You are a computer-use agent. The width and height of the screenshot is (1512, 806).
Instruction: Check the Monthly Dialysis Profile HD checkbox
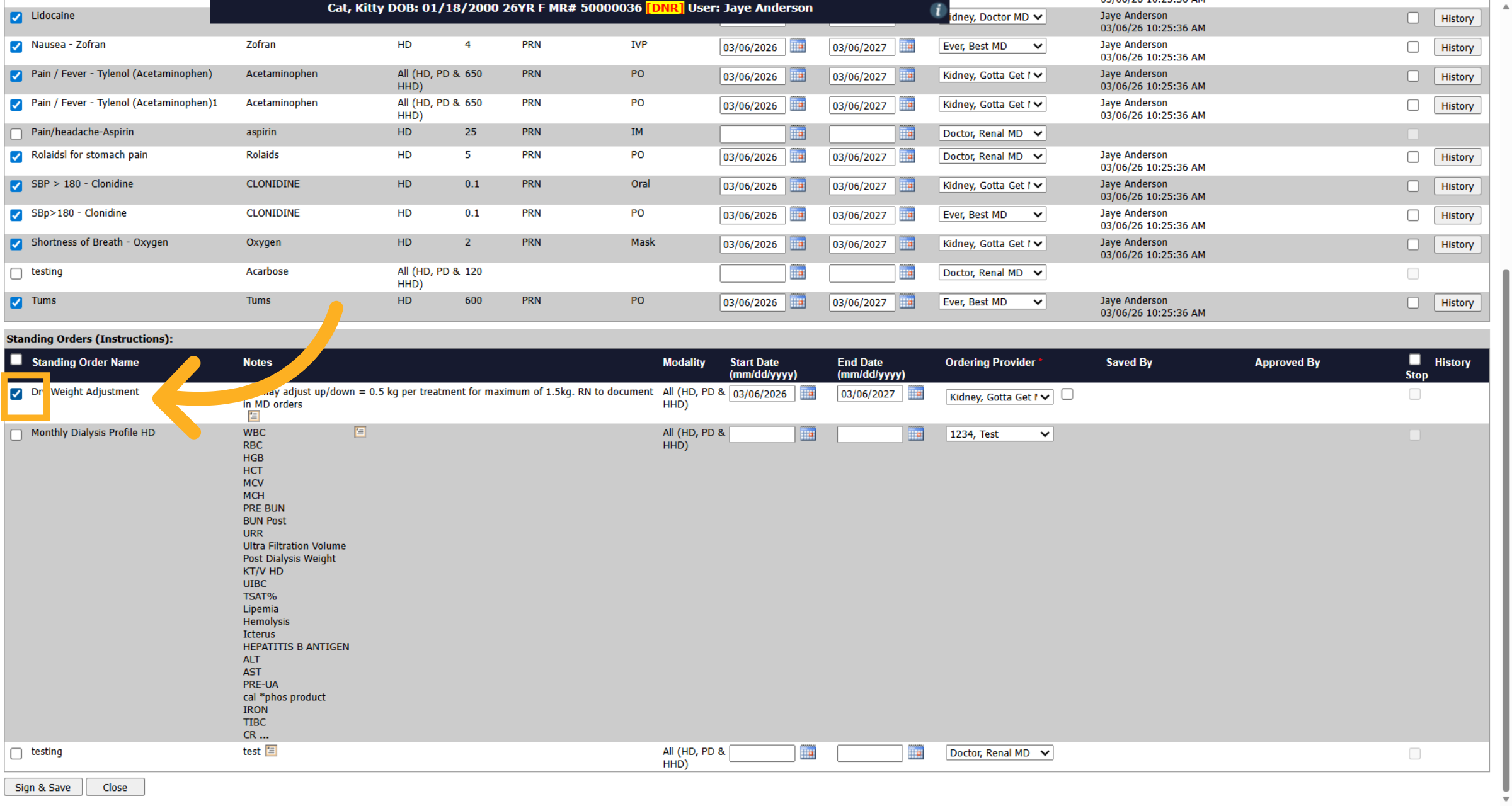[16, 435]
